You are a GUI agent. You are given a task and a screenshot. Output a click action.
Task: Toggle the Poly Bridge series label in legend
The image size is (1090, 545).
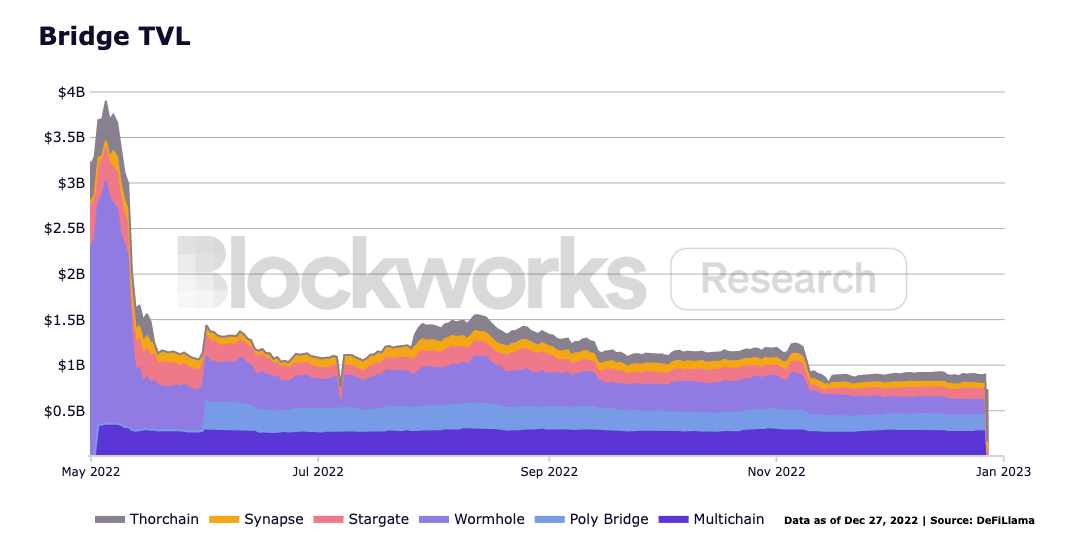pyautogui.click(x=608, y=520)
